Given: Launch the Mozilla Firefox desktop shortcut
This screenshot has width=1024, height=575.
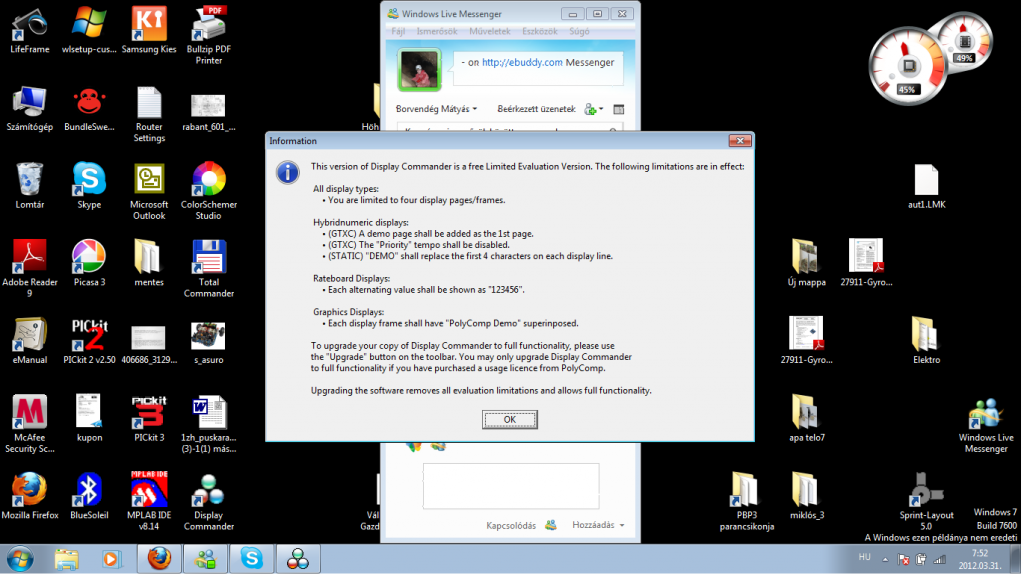Looking at the screenshot, I should coord(29,497).
